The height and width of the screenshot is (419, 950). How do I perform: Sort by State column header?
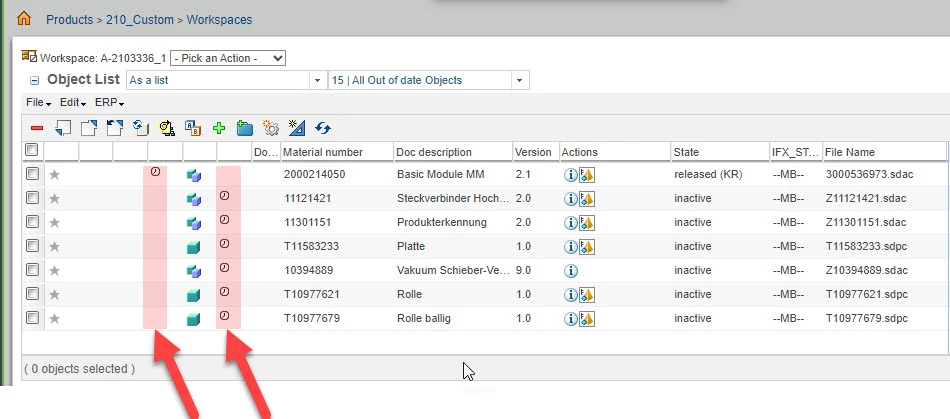[x=686, y=152]
